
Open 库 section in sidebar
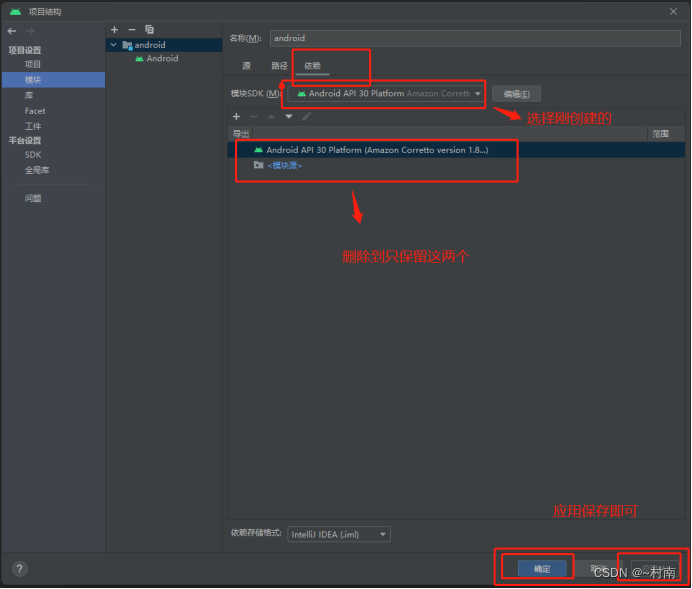pos(29,95)
